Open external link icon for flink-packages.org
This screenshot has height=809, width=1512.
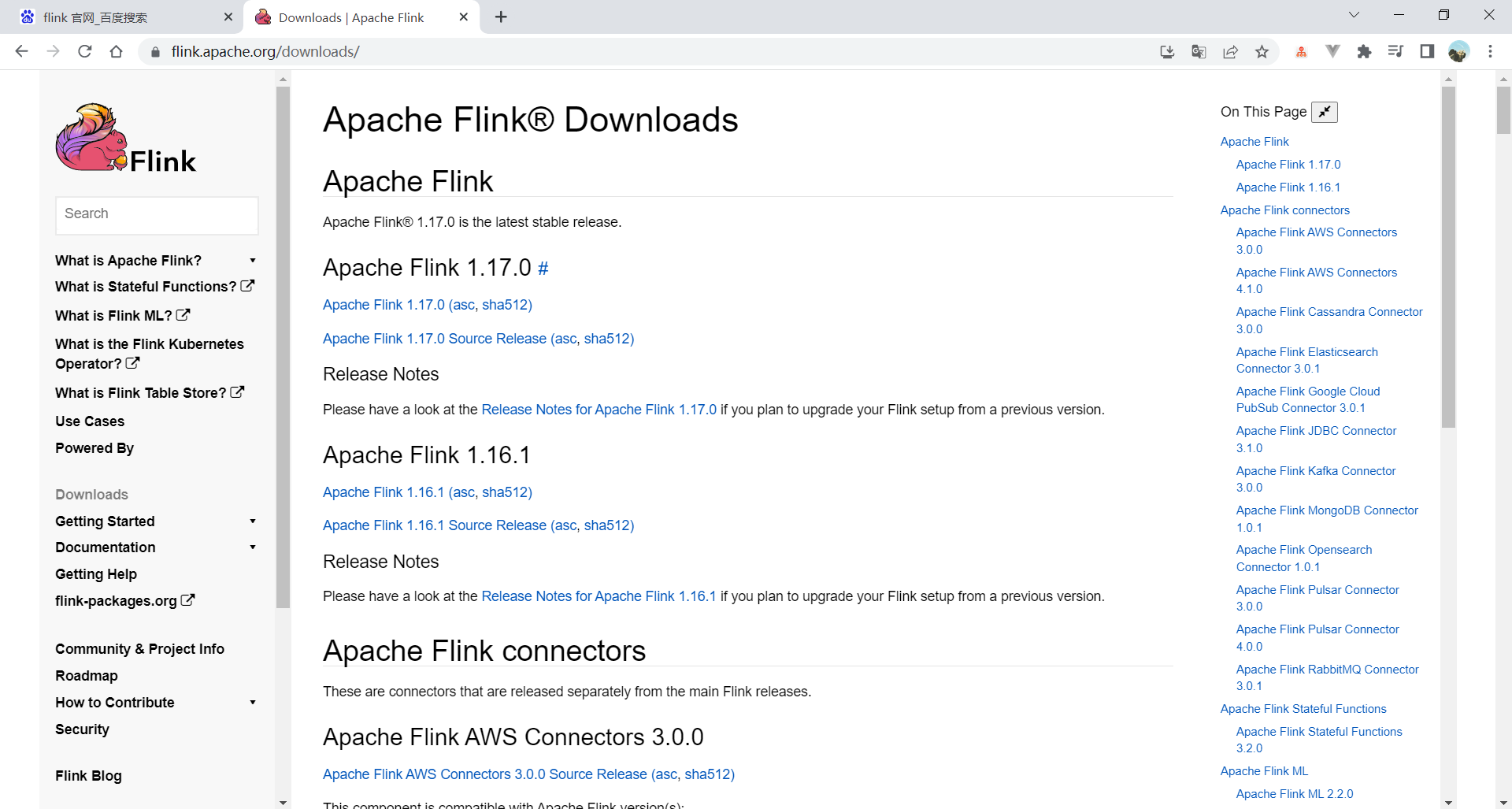187,600
